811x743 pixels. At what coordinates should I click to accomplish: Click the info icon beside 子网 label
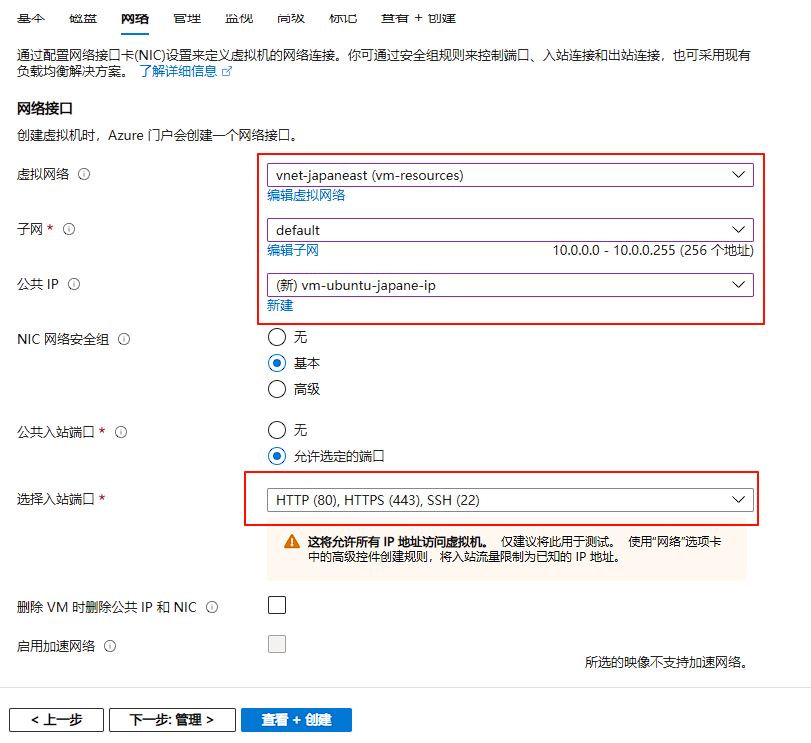pos(69,229)
